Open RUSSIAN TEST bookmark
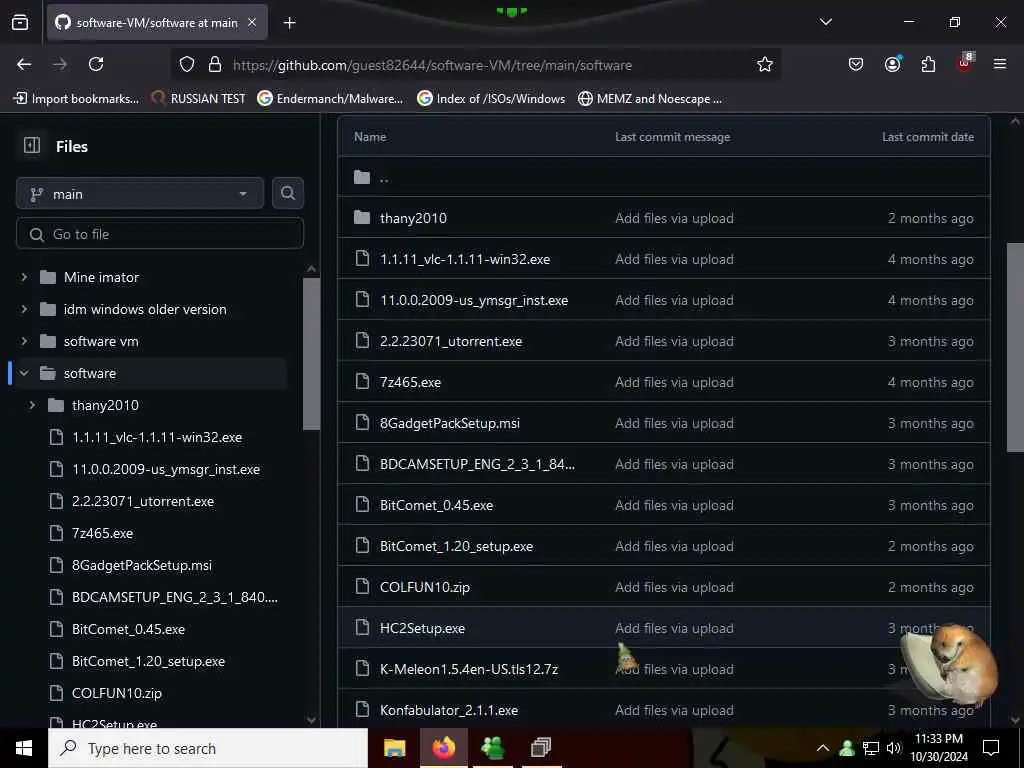The height and width of the screenshot is (768, 1024). 198,99
